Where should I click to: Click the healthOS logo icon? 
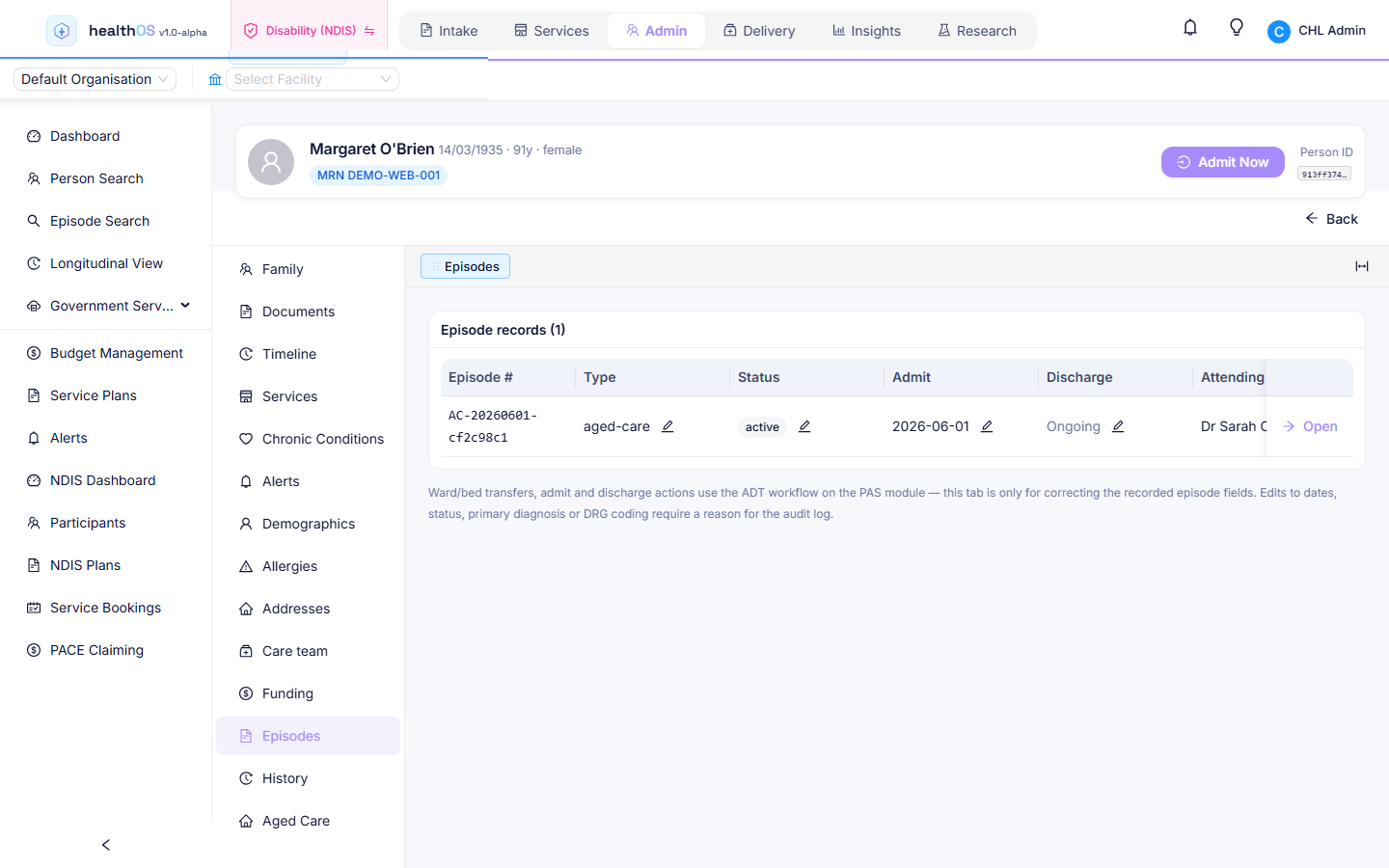[x=62, y=31]
